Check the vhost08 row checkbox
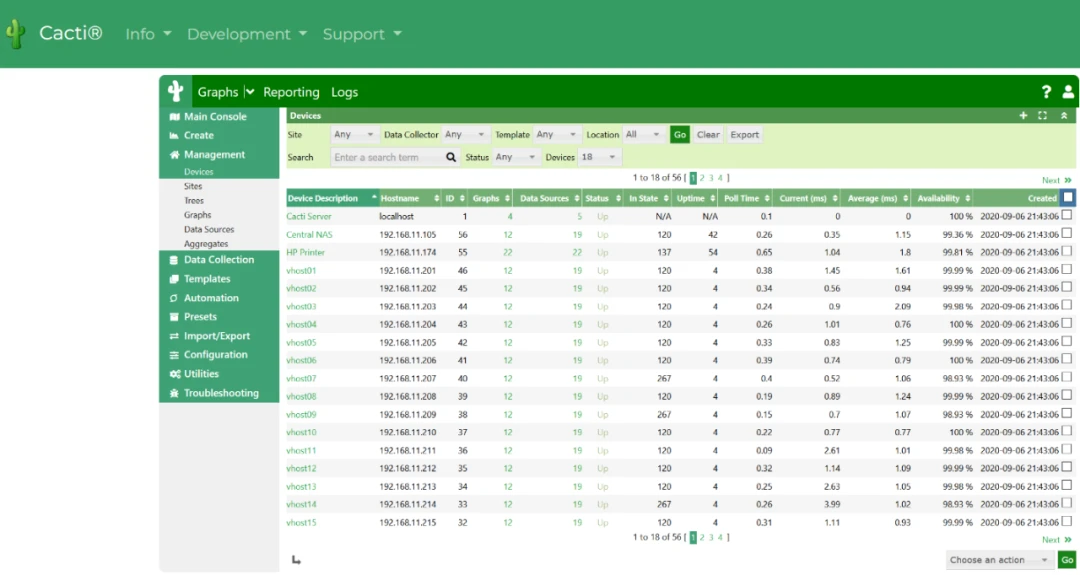This screenshot has width=1080, height=575. pos(1067,395)
